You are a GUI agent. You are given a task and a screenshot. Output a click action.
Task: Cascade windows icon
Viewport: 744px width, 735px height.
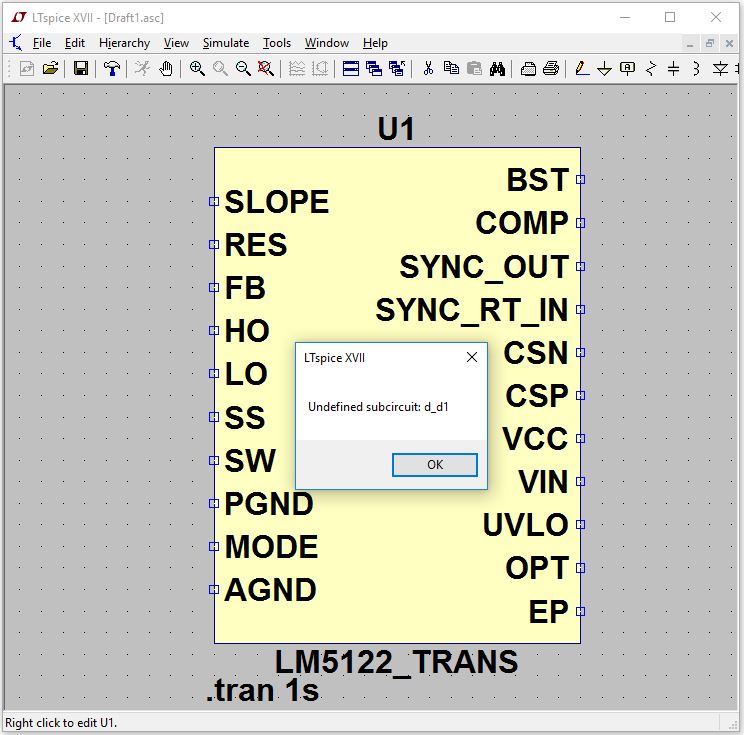(x=374, y=69)
